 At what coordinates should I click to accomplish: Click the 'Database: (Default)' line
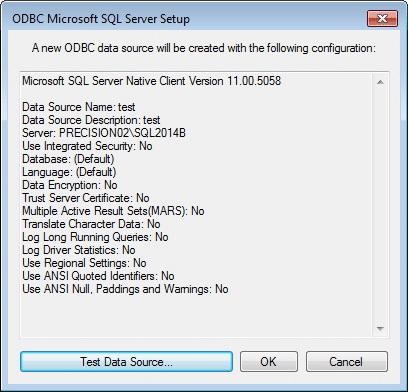(x=68, y=159)
